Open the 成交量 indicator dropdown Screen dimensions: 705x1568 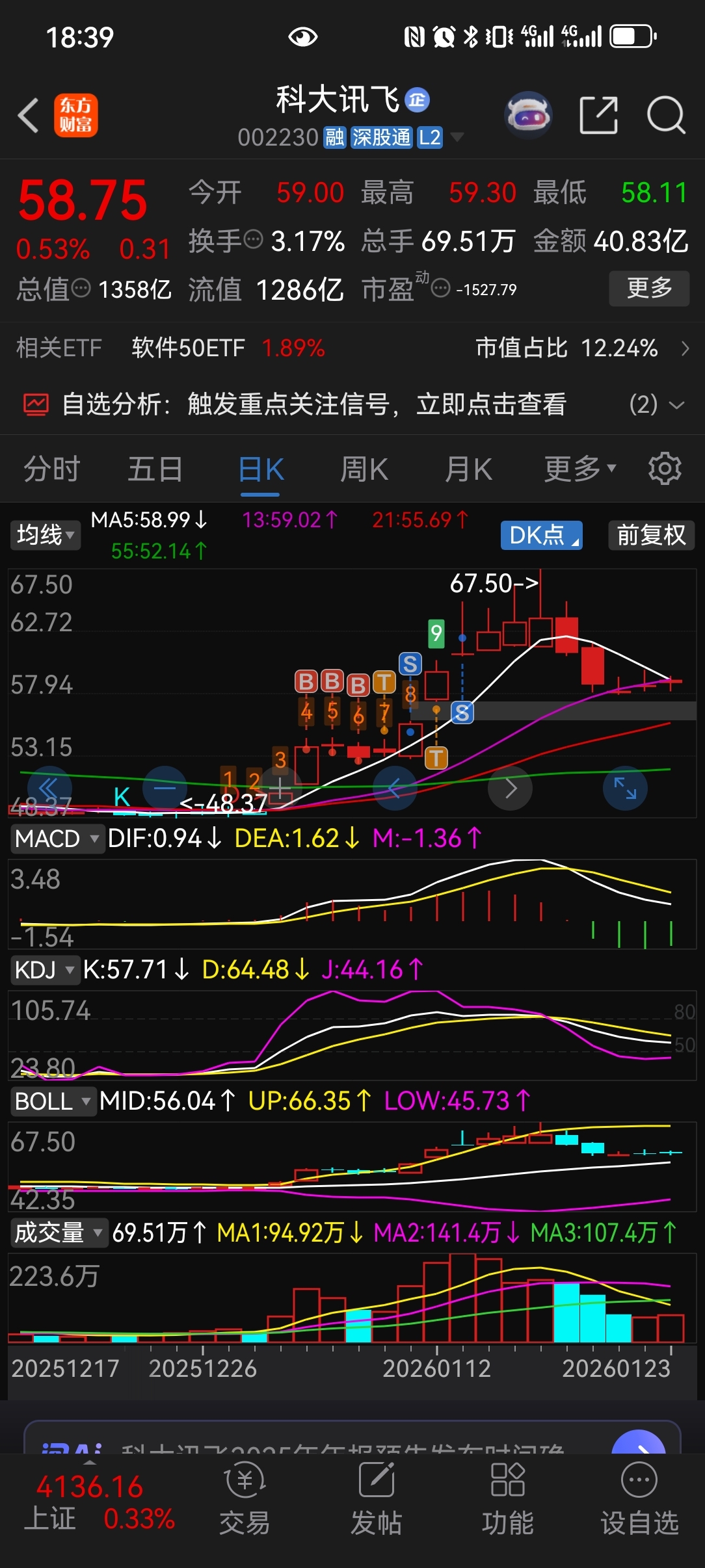click(58, 1233)
